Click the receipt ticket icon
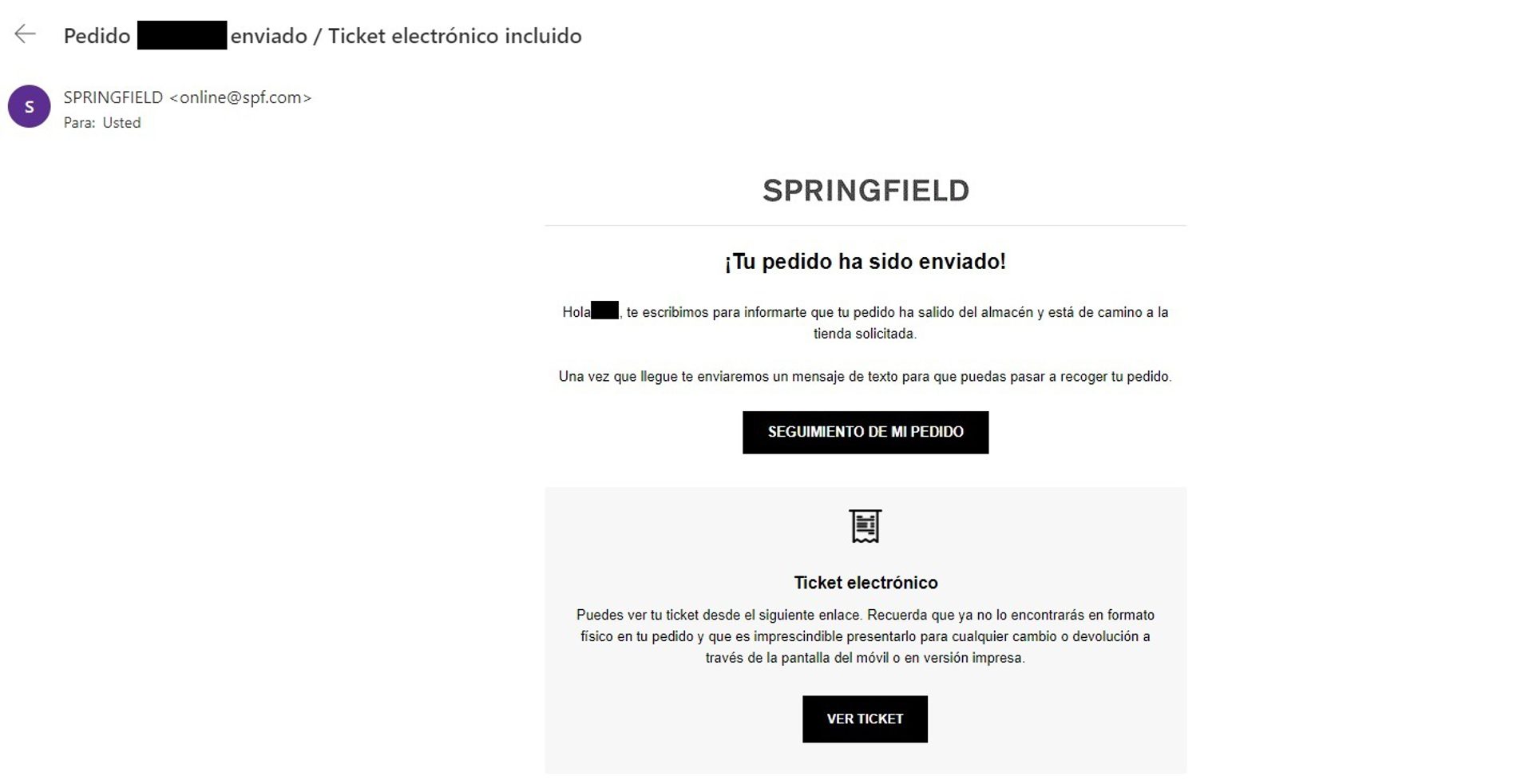 (x=865, y=526)
